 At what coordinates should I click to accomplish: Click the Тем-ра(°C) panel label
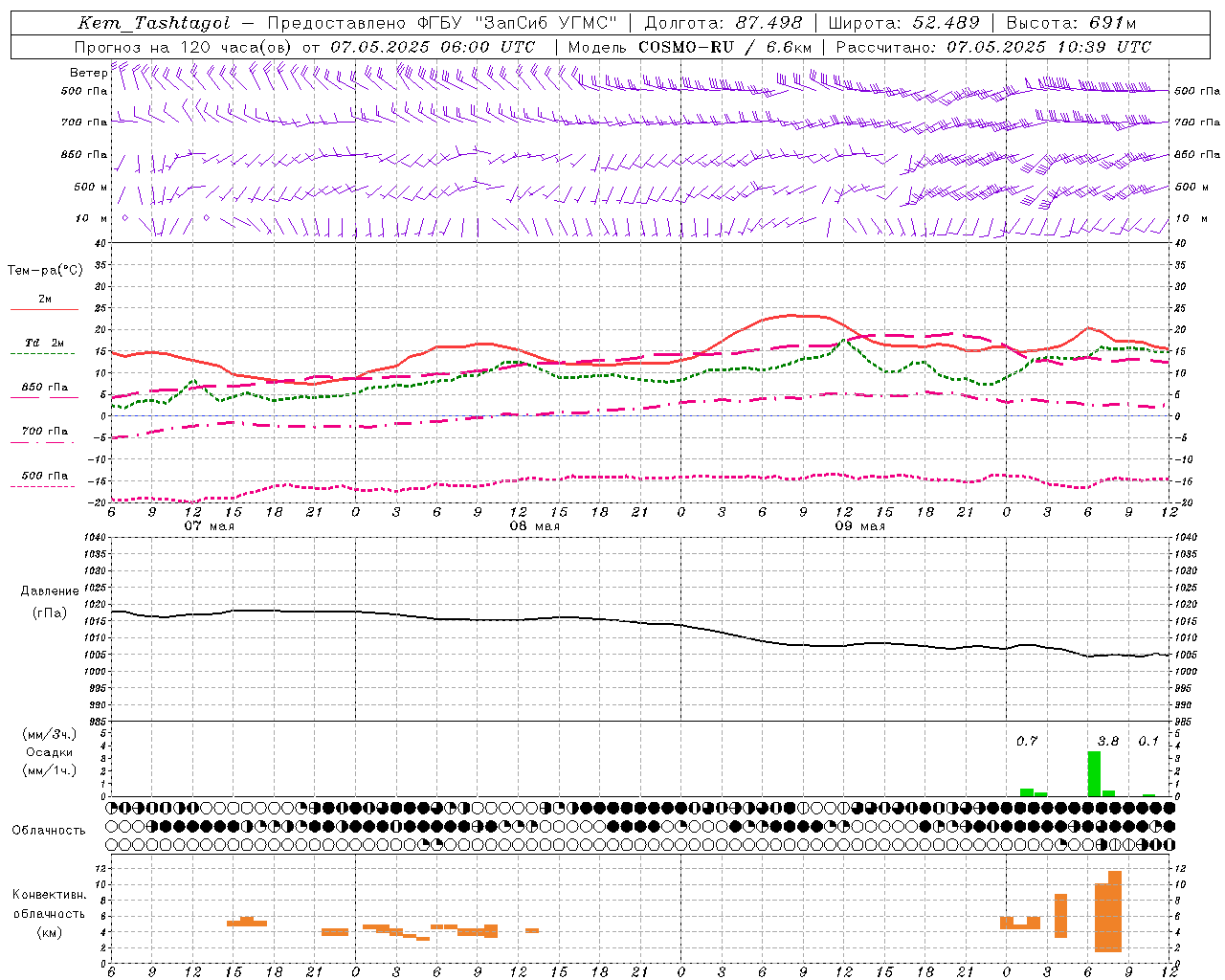45,271
